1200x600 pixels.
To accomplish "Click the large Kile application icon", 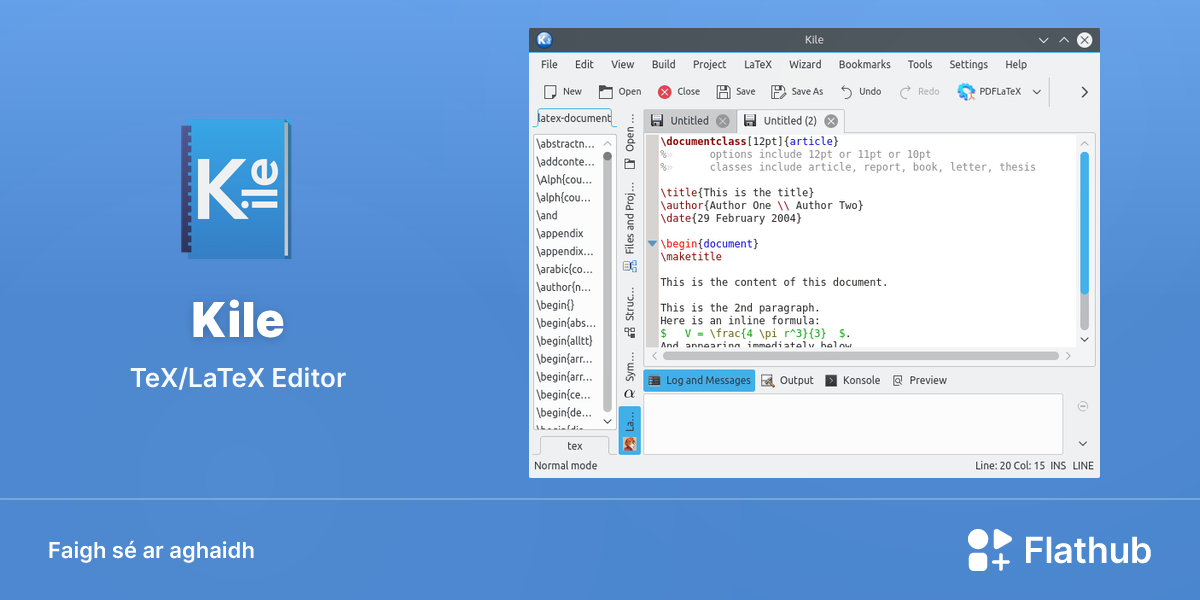I will click(x=236, y=189).
